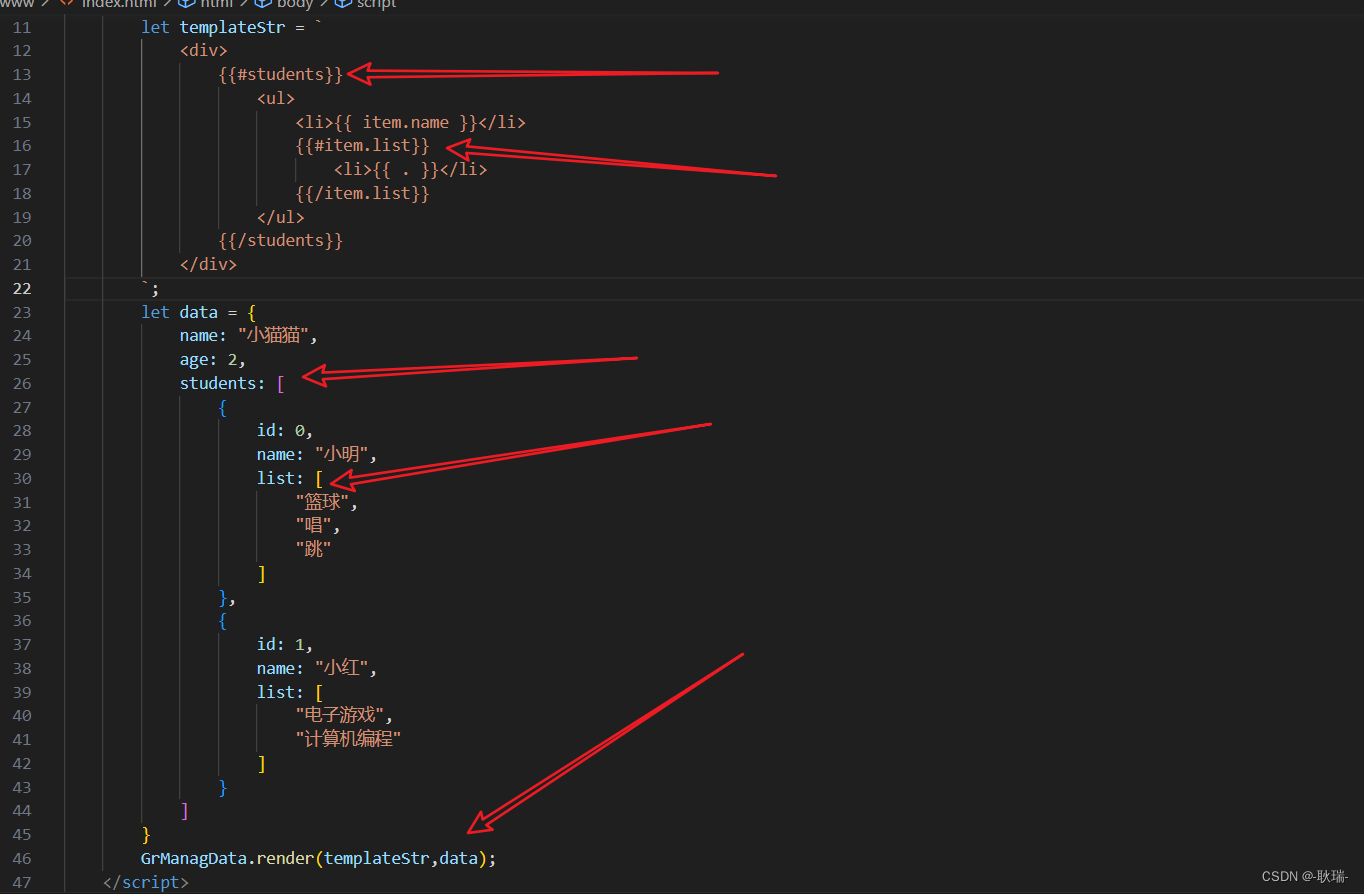Click the id: 1 property
Viewport: 1364px width, 894px height.
(x=285, y=645)
